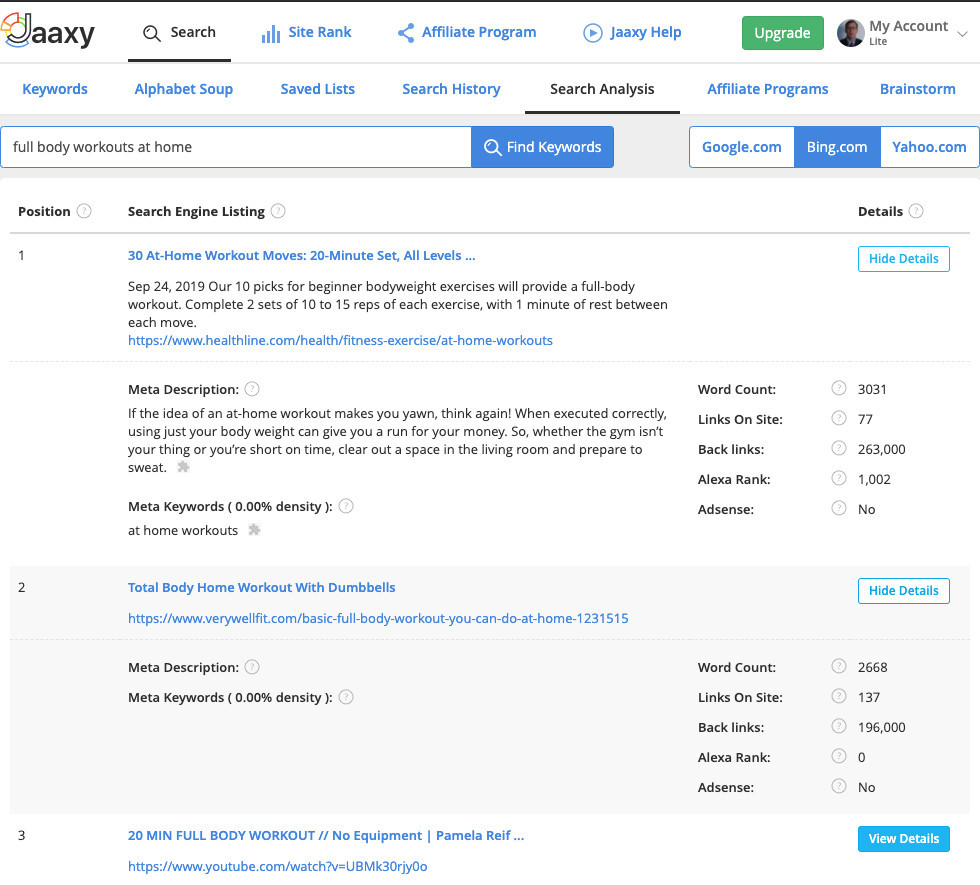Click the Word Count value 2668
The image size is (980, 885).
pyautogui.click(x=872, y=668)
